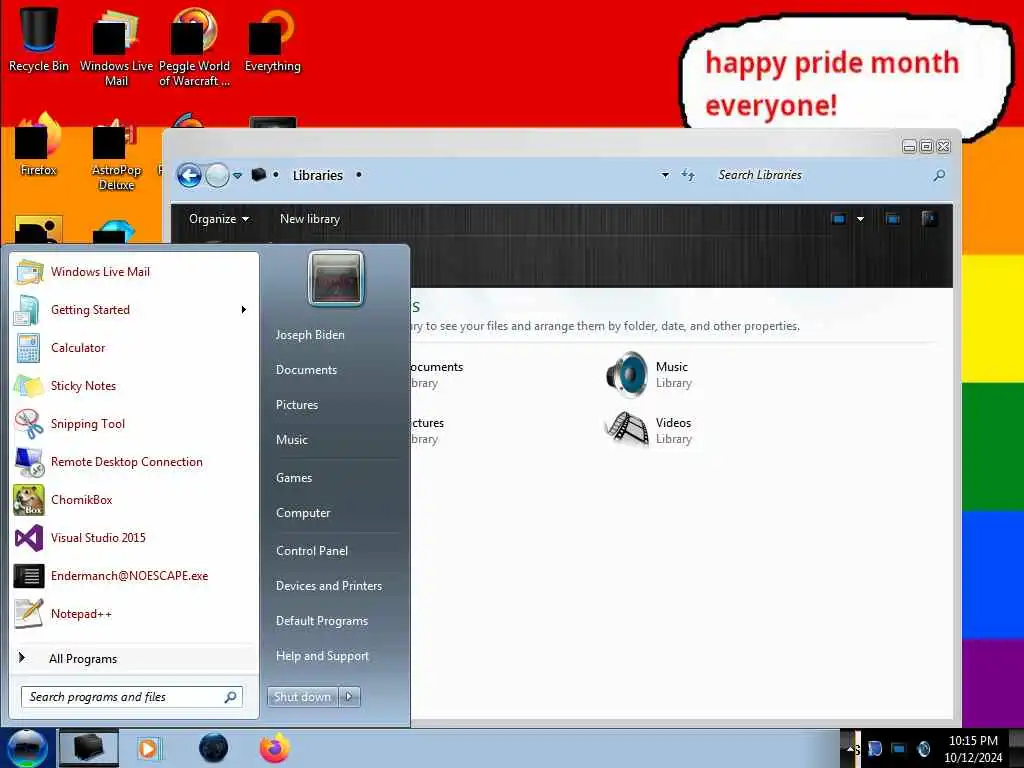Open Windows Live Mail from Start menu

pyautogui.click(x=135, y=272)
